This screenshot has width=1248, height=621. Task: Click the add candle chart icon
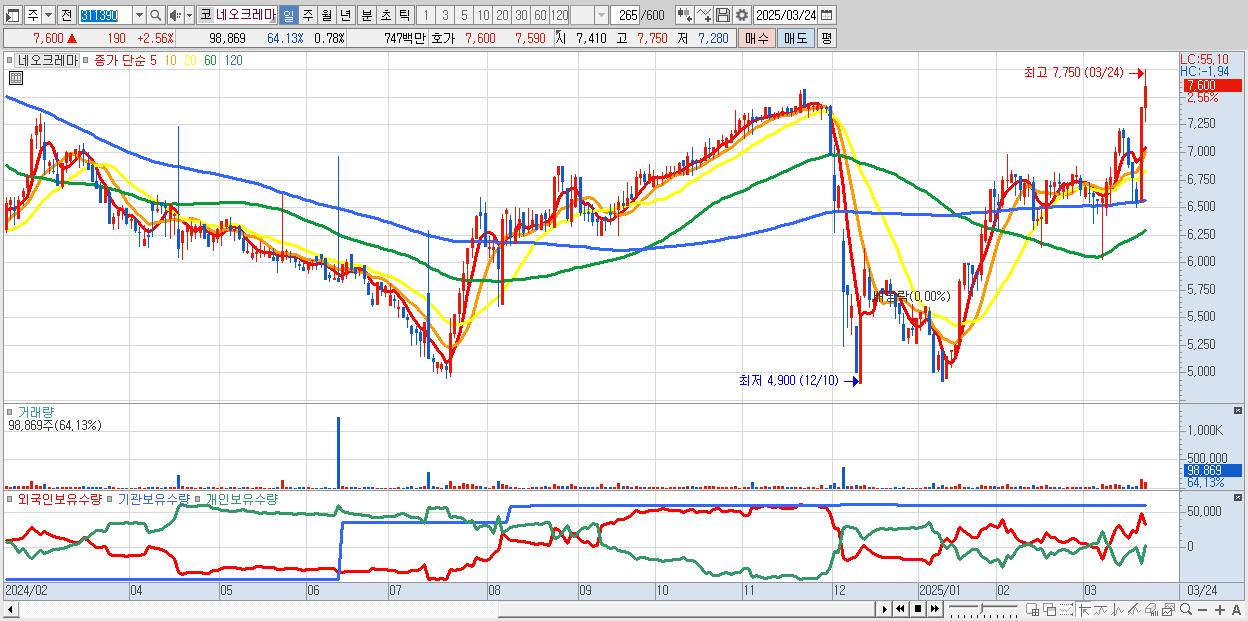[x=685, y=15]
